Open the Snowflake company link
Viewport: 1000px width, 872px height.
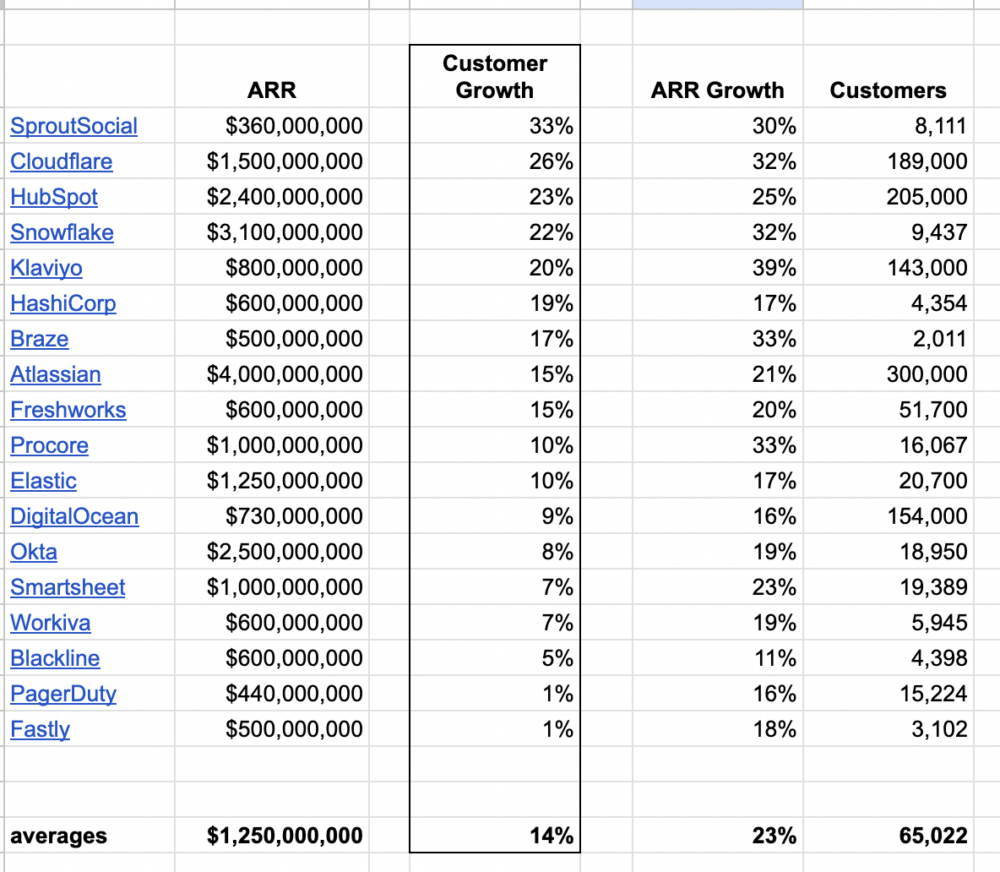[62, 232]
